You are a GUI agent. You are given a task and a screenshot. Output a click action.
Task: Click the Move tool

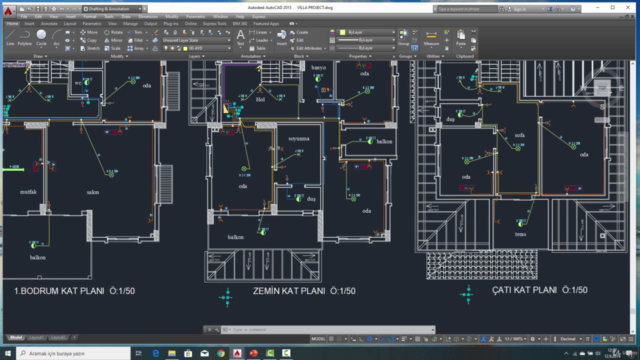(89, 32)
